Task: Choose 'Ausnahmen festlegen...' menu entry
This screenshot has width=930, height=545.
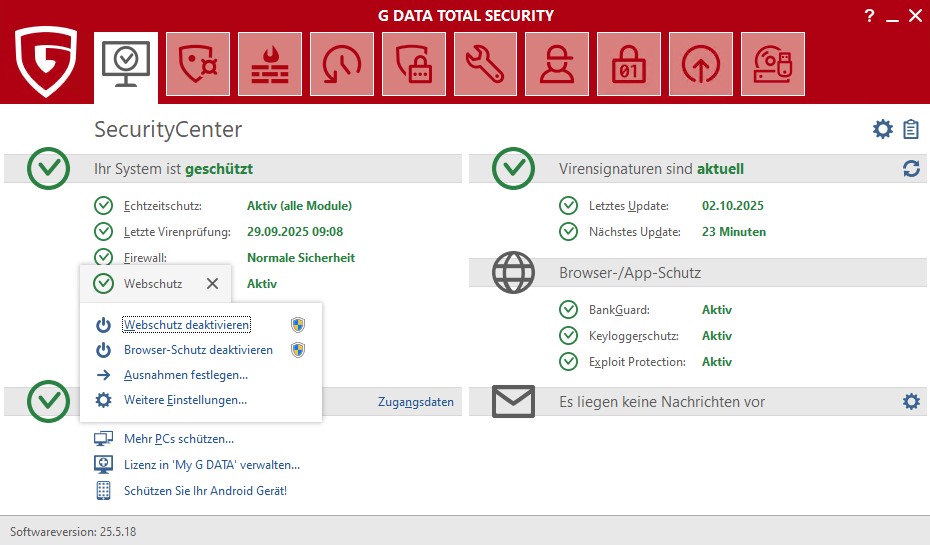Action: tap(185, 375)
